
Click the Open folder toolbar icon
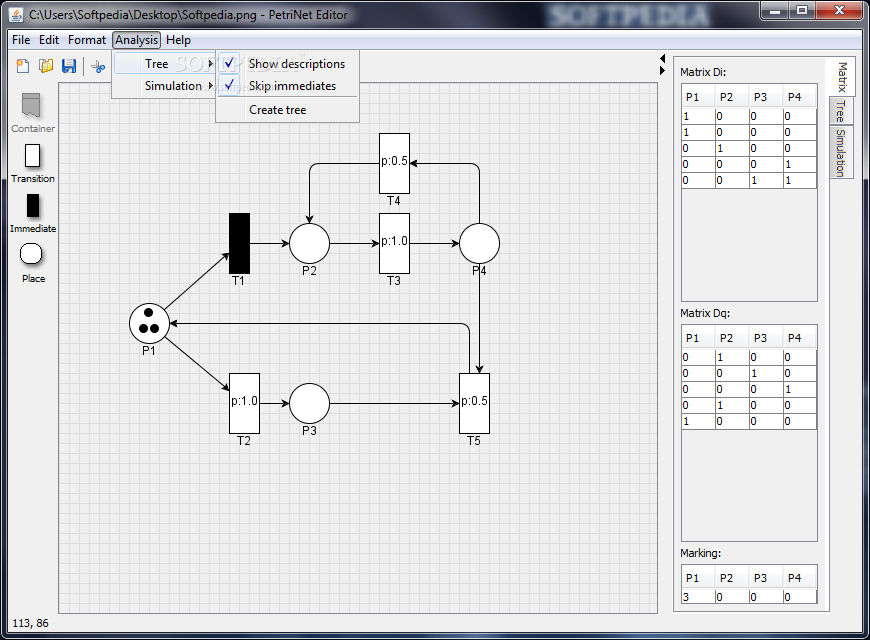click(x=46, y=66)
